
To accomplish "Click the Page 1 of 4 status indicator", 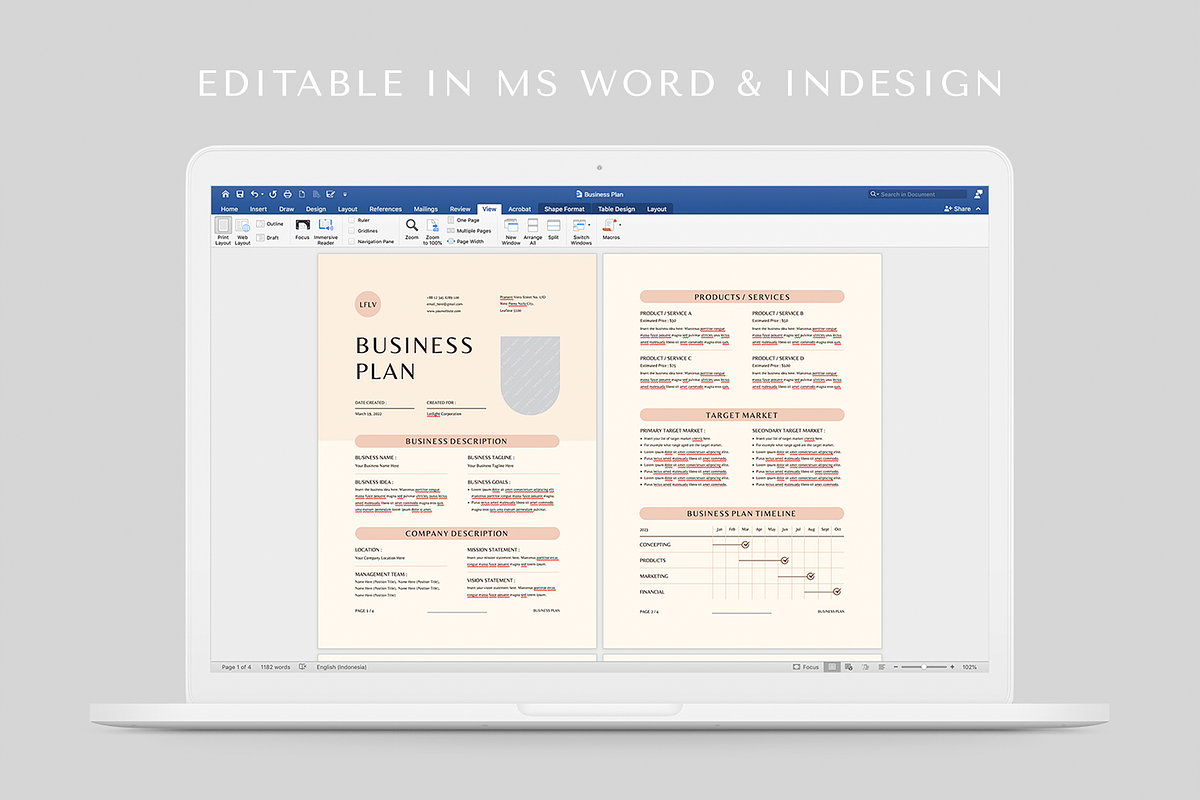I will (x=236, y=667).
